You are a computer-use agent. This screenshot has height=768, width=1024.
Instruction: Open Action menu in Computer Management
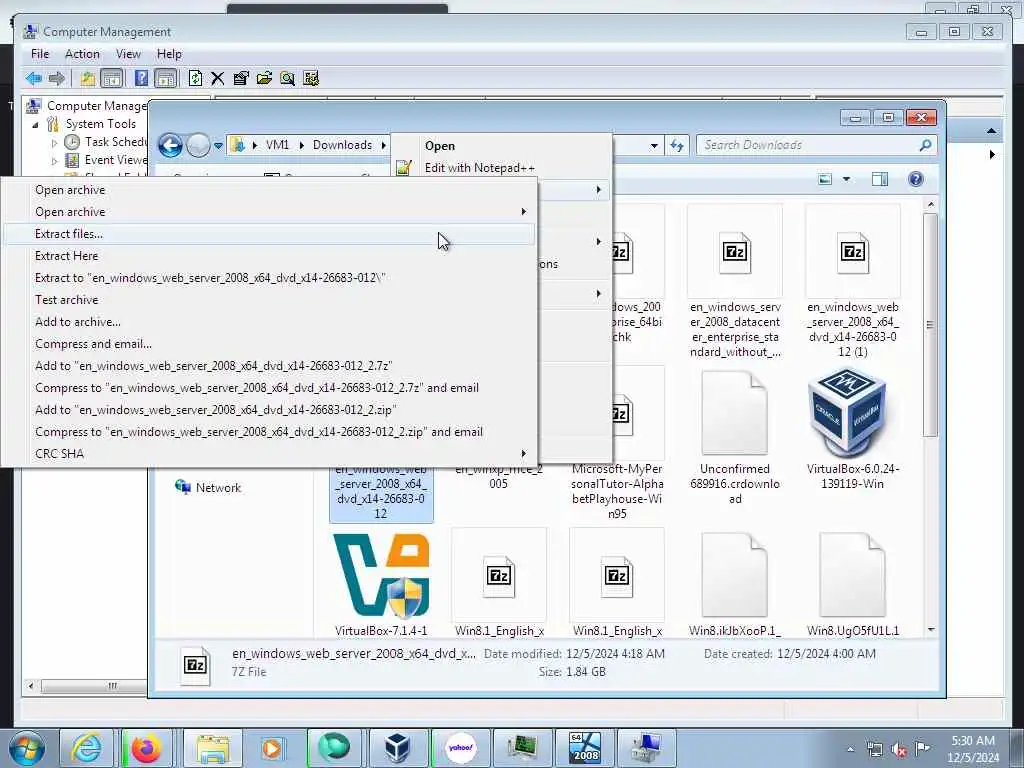point(82,54)
